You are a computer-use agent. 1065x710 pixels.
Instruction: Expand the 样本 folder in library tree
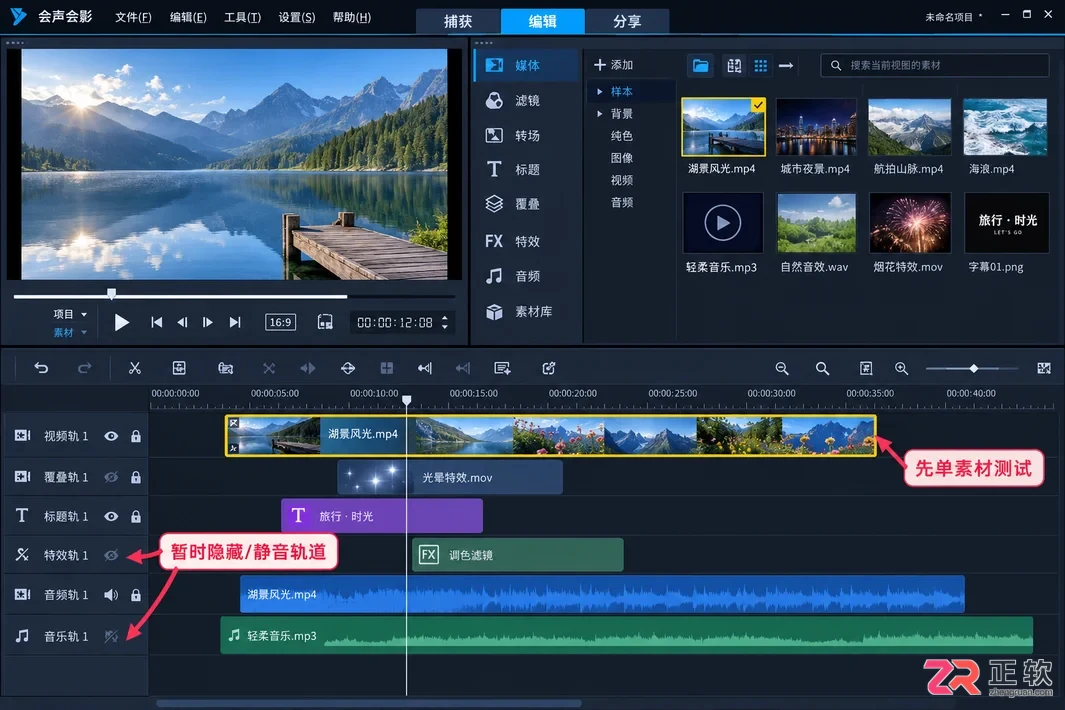click(x=600, y=91)
